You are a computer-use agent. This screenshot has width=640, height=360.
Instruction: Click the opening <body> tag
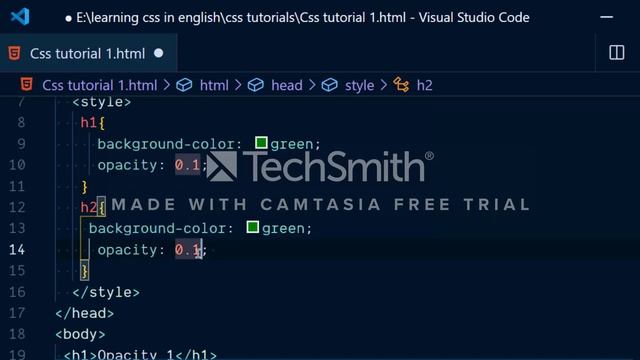(80, 334)
